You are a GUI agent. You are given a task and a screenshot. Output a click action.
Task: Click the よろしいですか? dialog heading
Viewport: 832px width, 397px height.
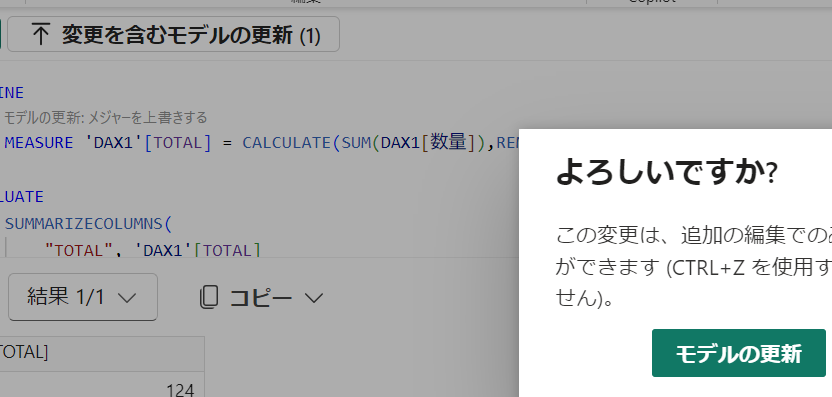coord(666,172)
